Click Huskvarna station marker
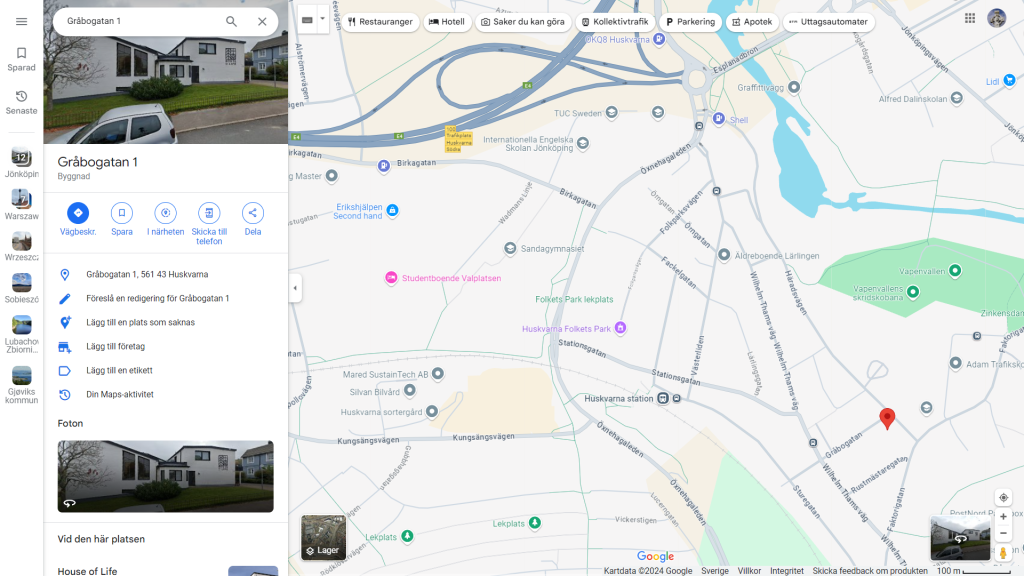Image resolution: width=1024 pixels, height=576 pixels. [663, 398]
